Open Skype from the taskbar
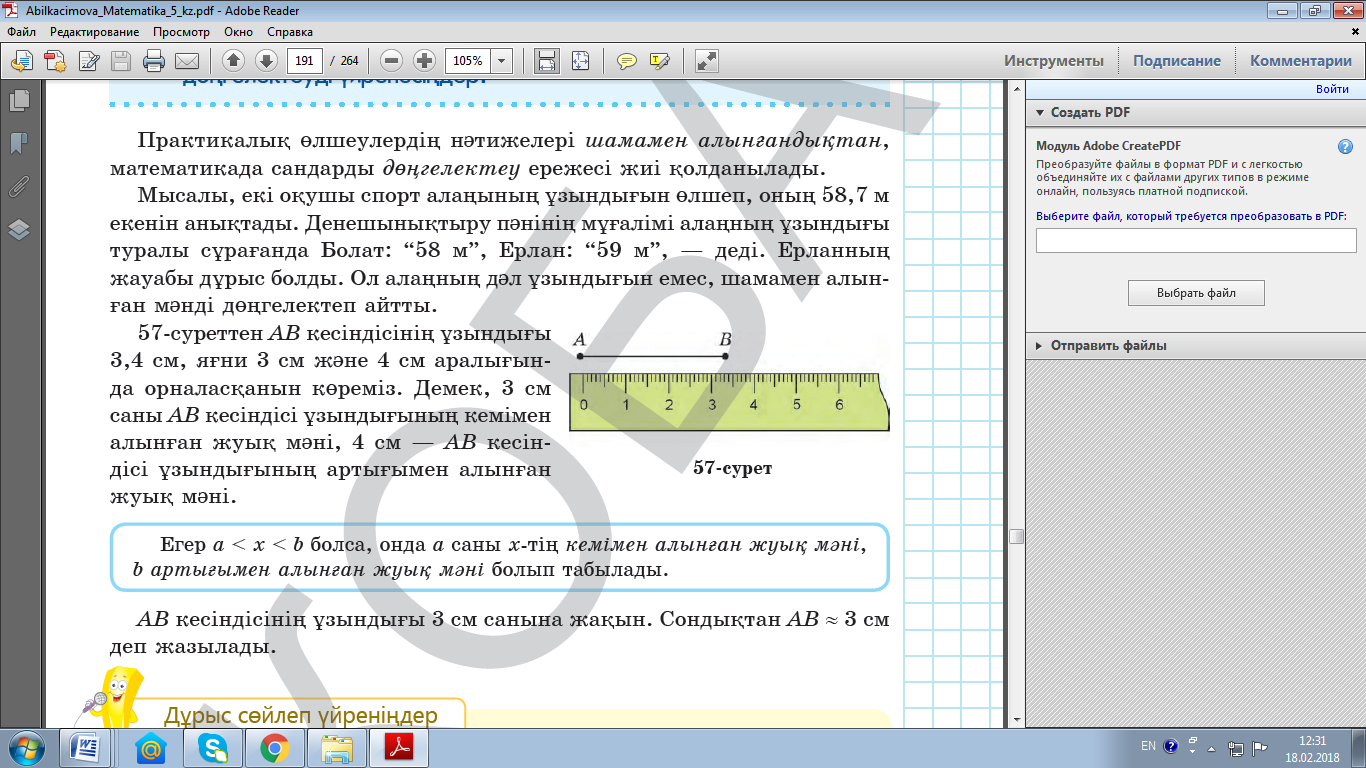This screenshot has width=1366, height=768. tap(212, 747)
